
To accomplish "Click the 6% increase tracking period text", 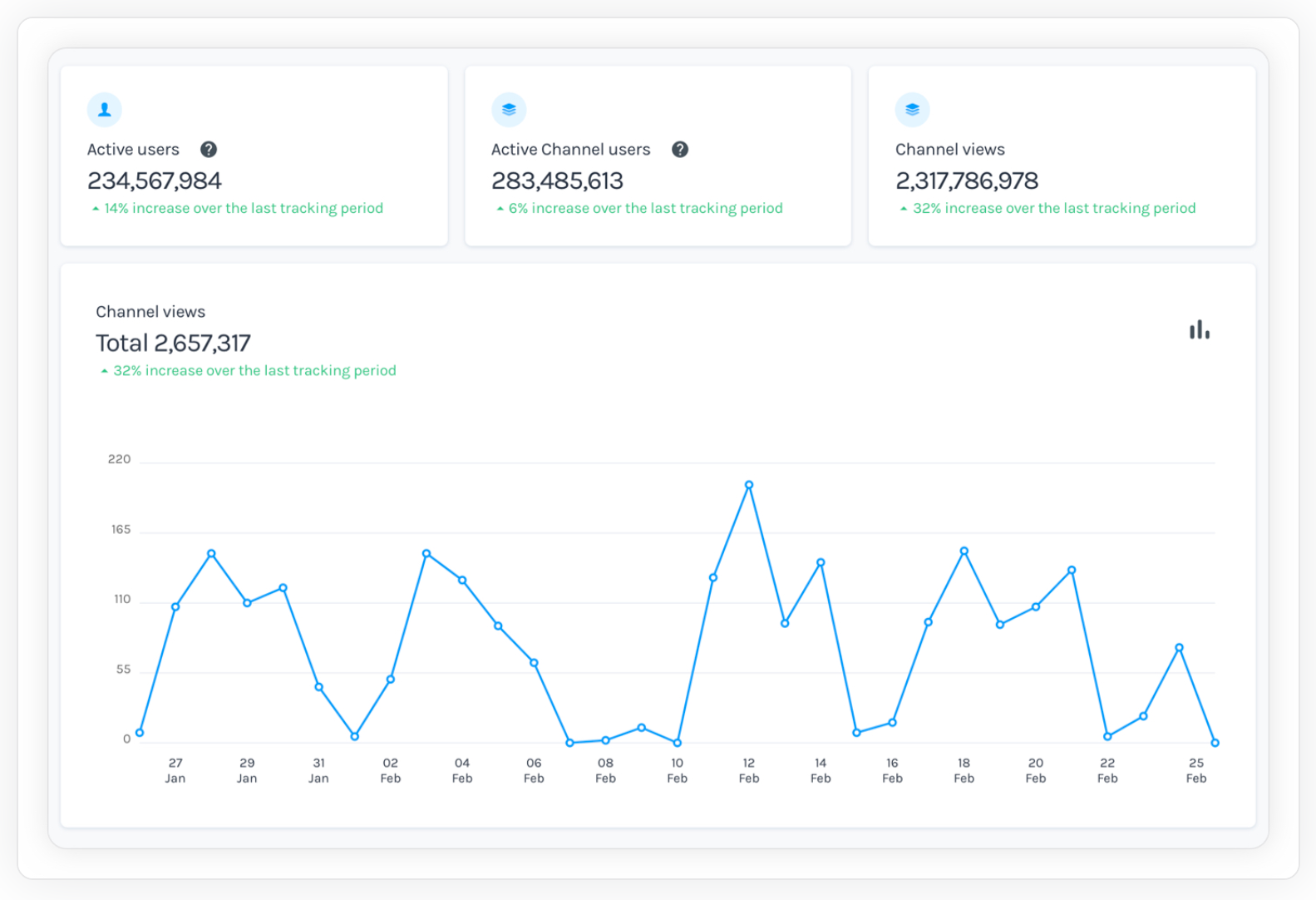I will coord(645,209).
